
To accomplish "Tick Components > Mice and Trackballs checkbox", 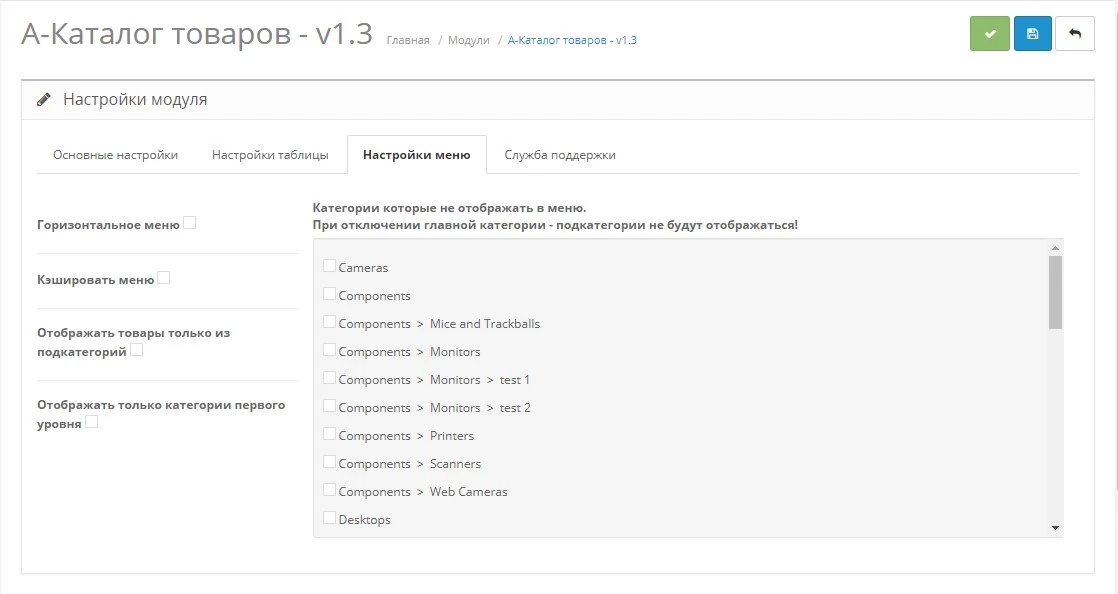I will (x=329, y=322).
